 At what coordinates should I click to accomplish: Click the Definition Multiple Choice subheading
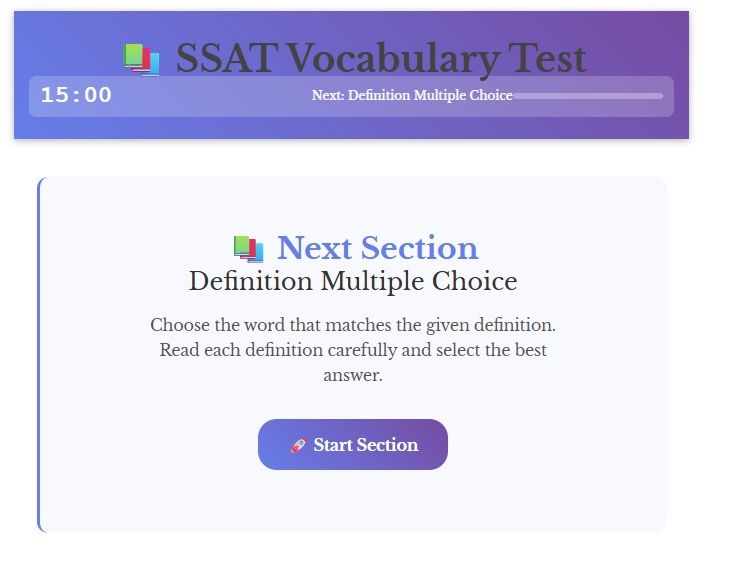click(353, 281)
